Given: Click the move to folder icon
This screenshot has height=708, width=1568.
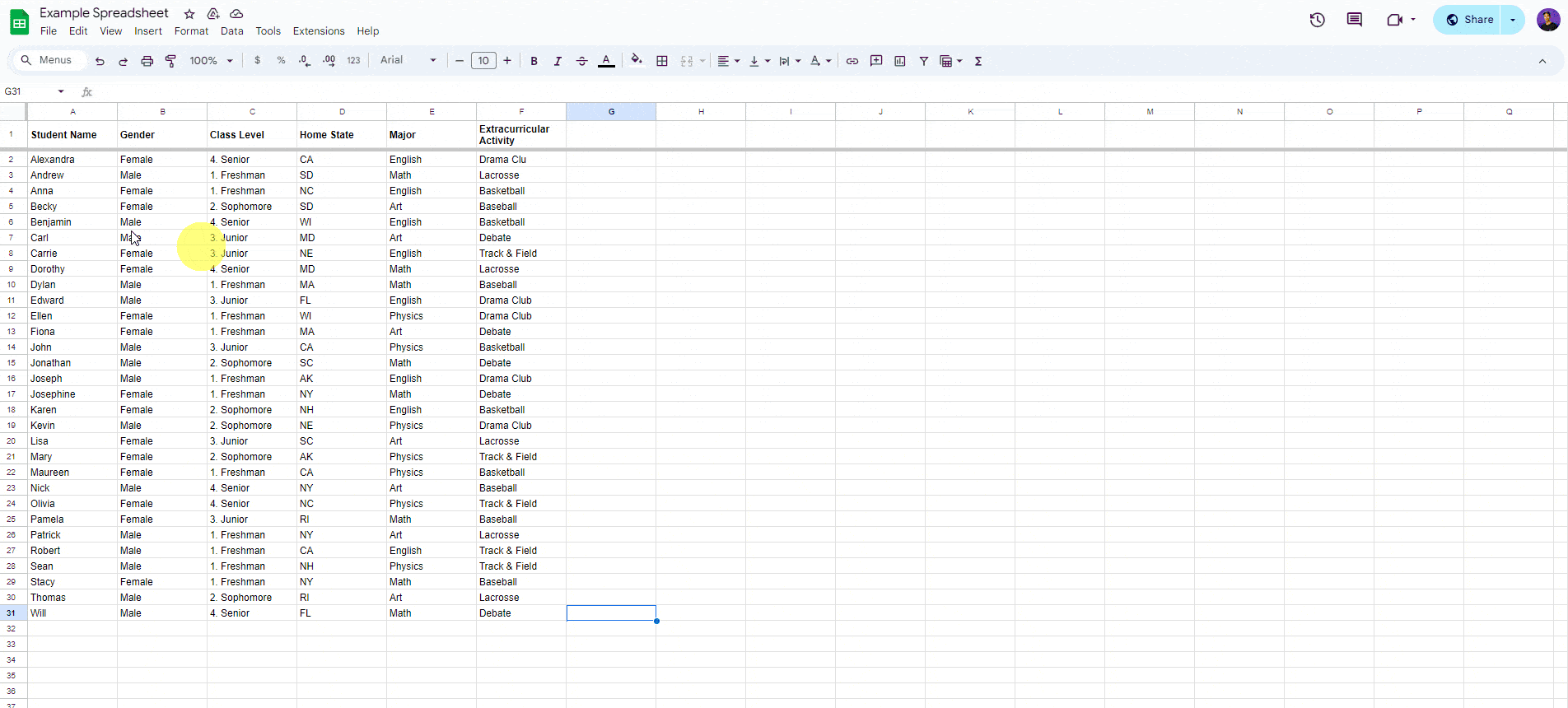Looking at the screenshot, I should (x=213, y=14).
